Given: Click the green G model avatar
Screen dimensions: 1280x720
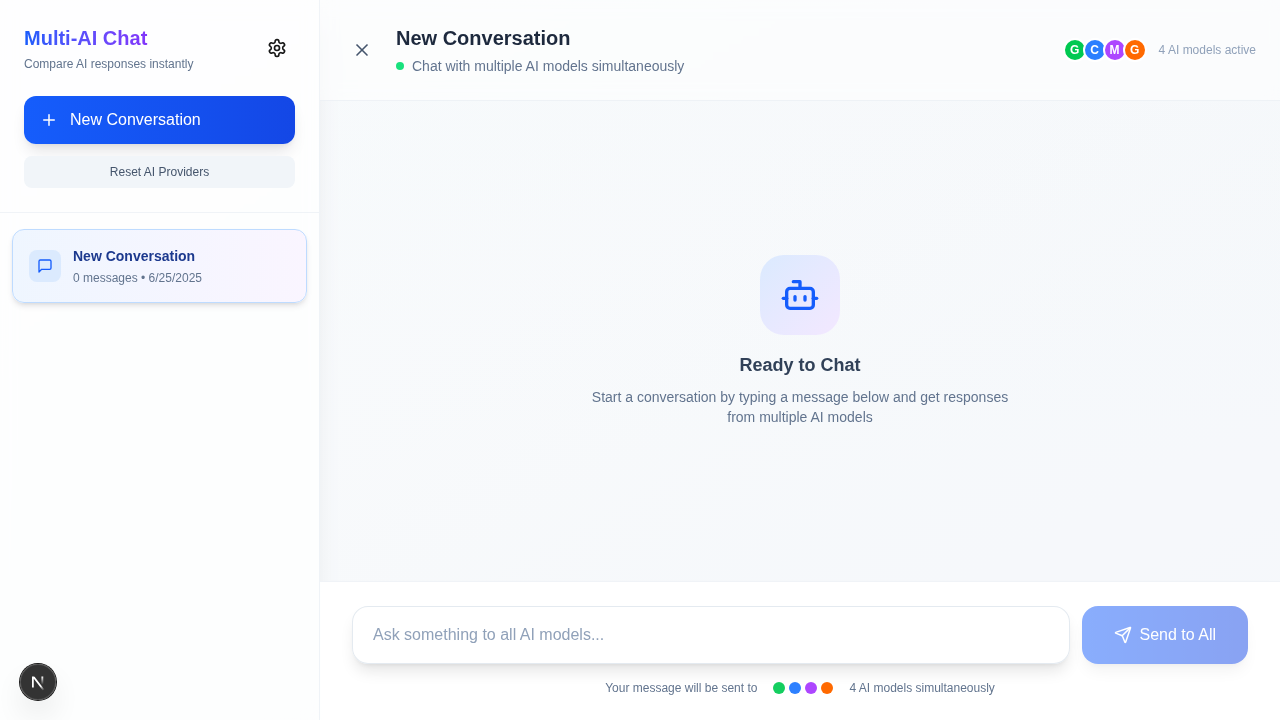Looking at the screenshot, I should (1075, 50).
